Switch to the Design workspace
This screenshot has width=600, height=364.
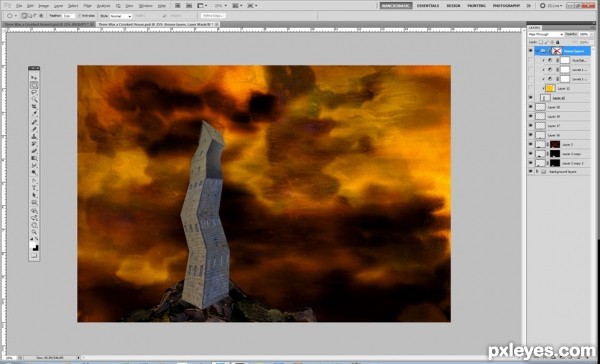(x=453, y=6)
